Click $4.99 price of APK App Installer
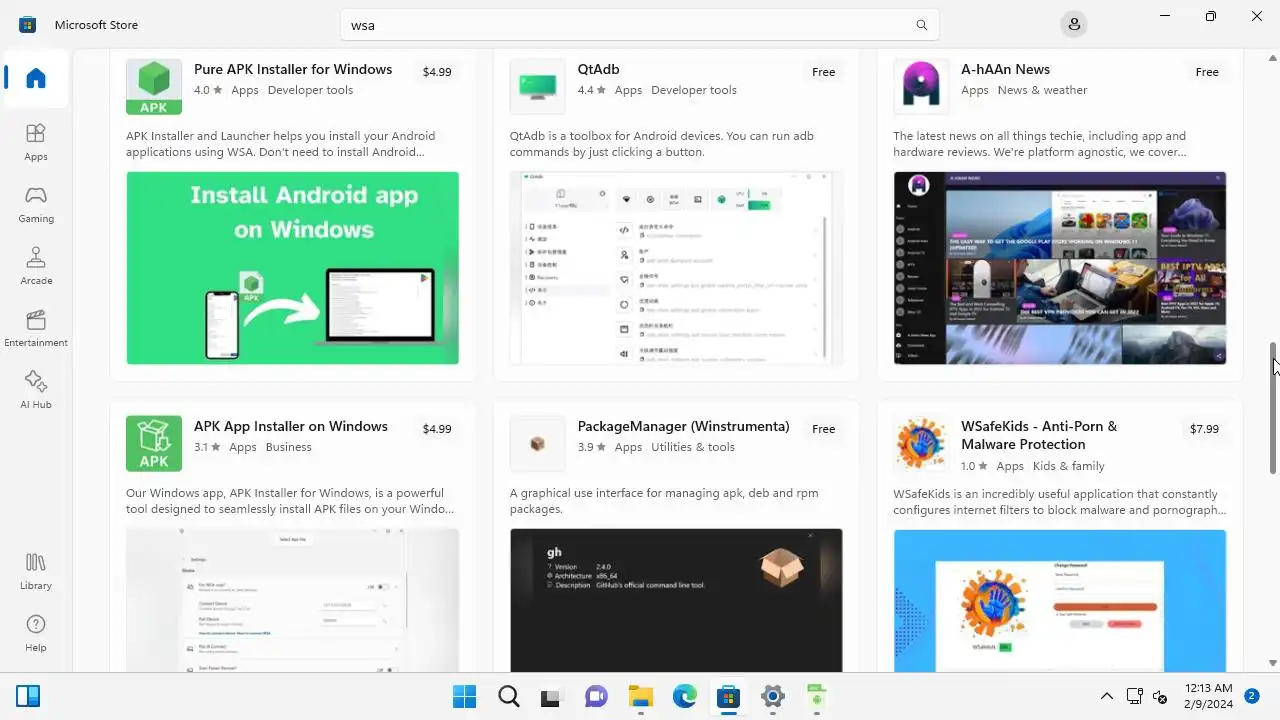The height and width of the screenshot is (720, 1280). pos(437,429)
